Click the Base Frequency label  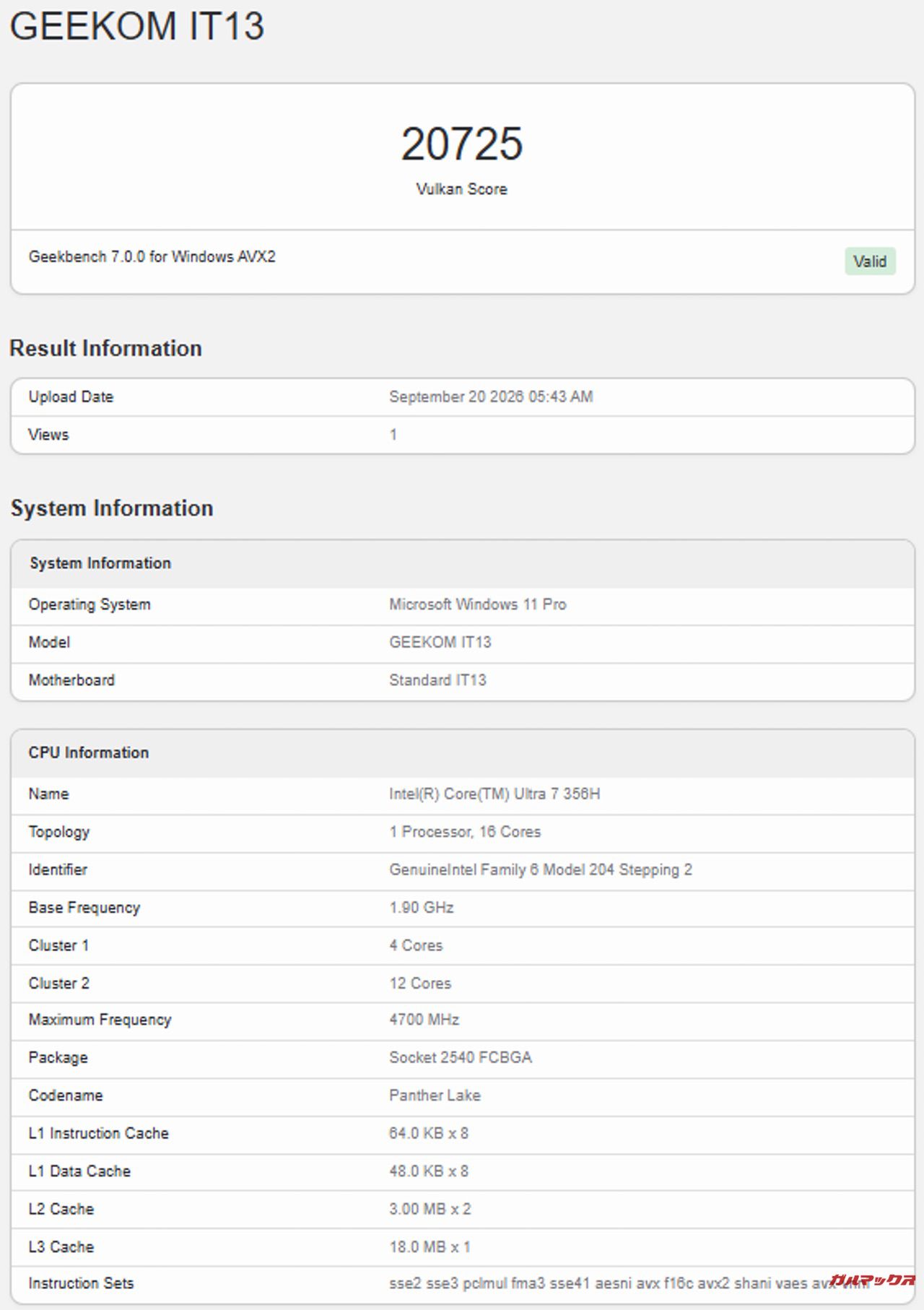[84, 908]
